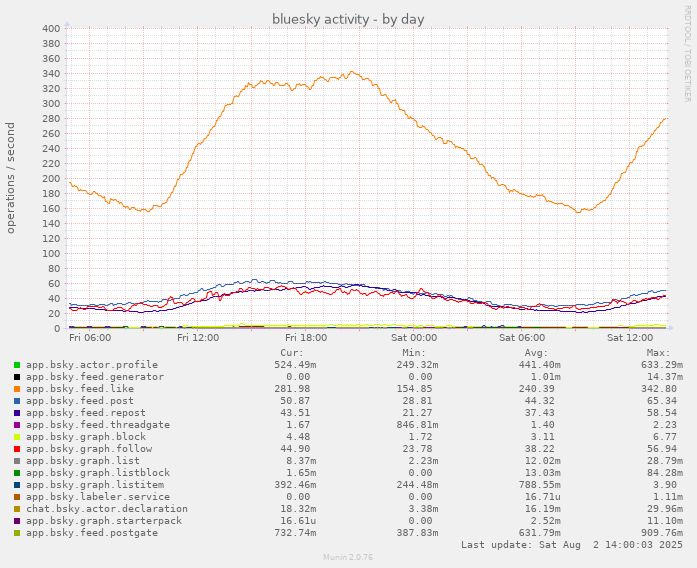Click the 200 y-axis tick label
Screen dimensions: 697x568
51,179
